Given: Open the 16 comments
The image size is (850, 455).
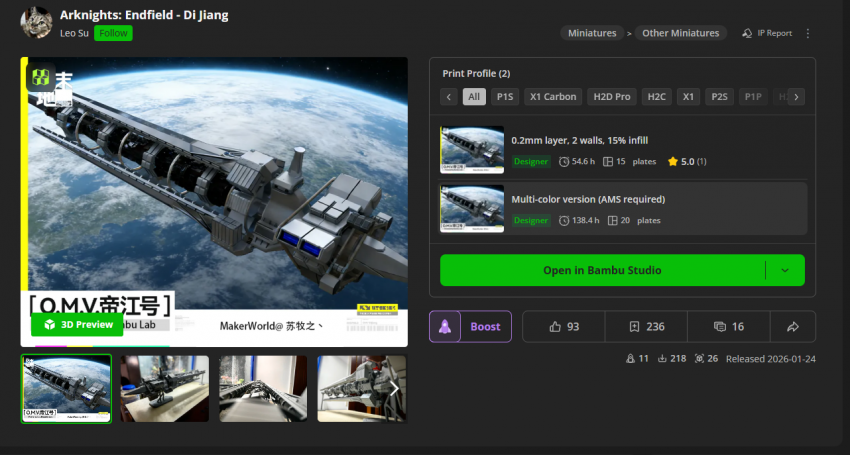Looking at the screenshot, I should point(729,326).
